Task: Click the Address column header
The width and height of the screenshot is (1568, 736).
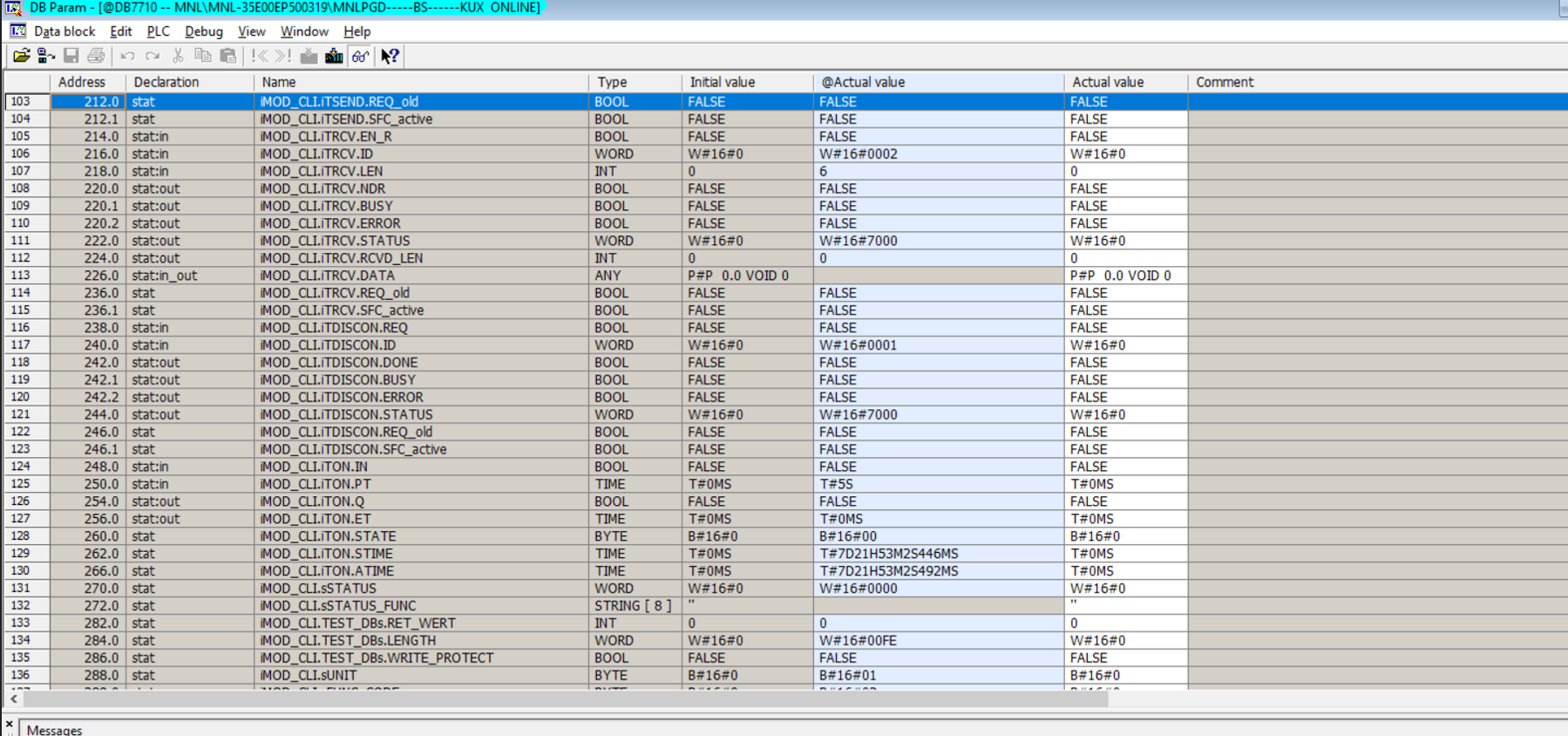Action: point(81,82)
